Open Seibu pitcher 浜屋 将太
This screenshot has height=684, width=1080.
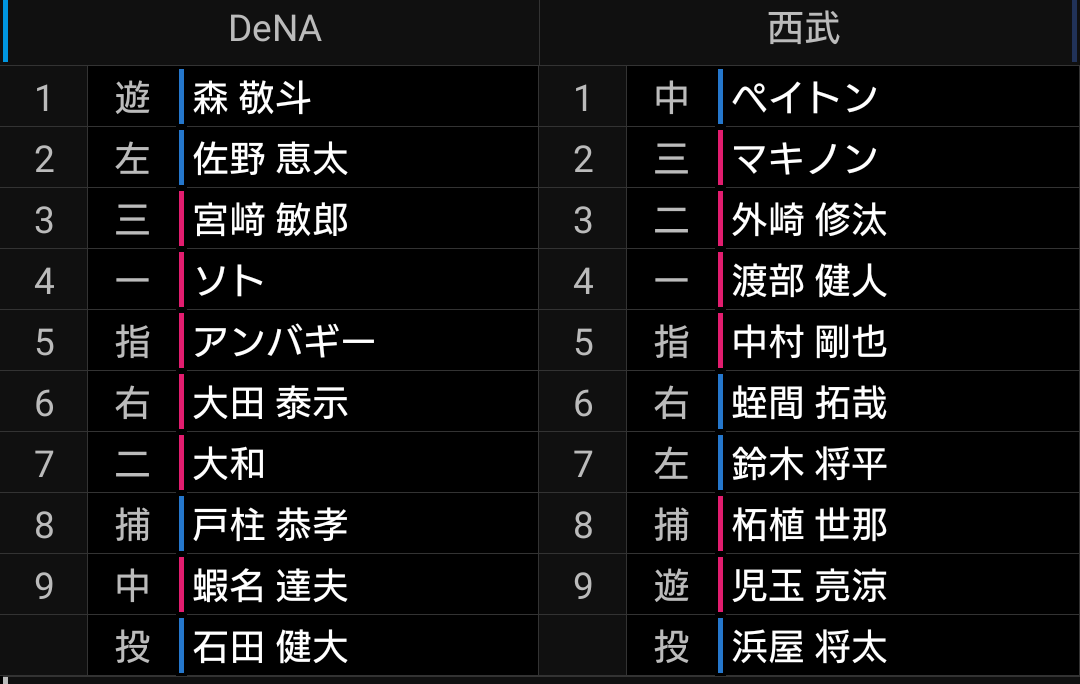pyautogui.click(x=809, y=646)
